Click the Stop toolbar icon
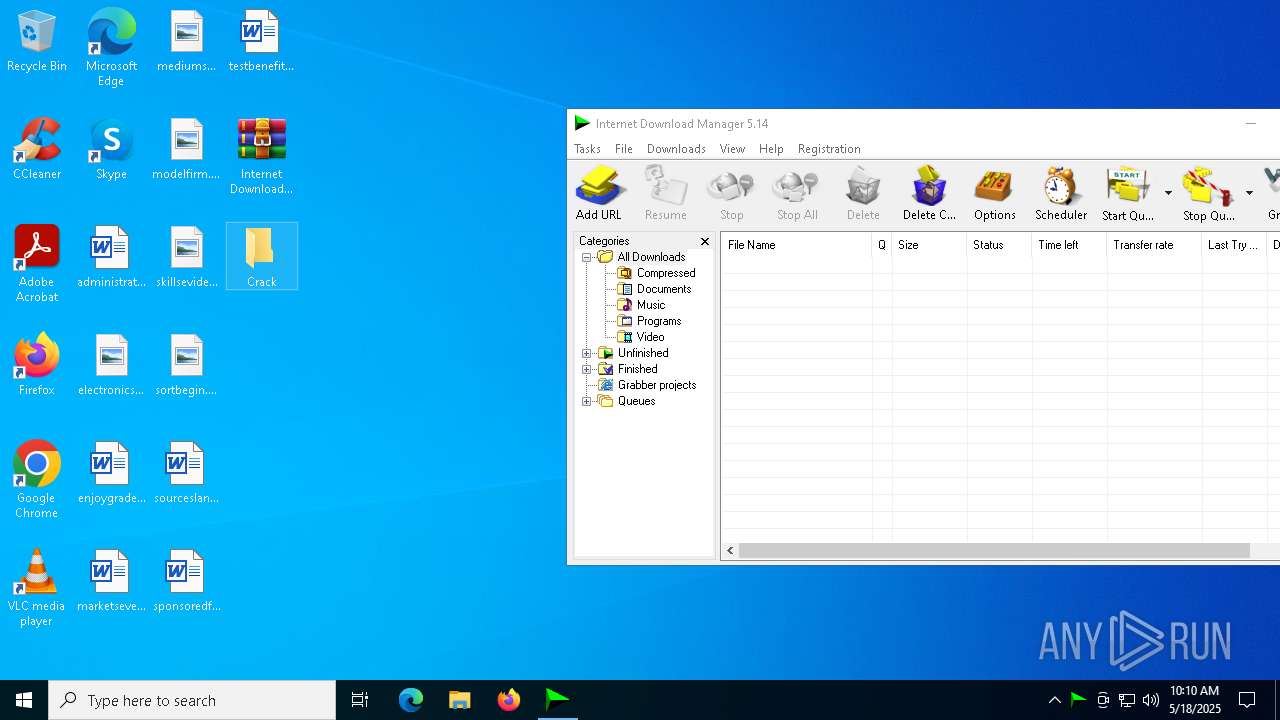This screenshot has height=720, width=1280. tap(731, 193)
